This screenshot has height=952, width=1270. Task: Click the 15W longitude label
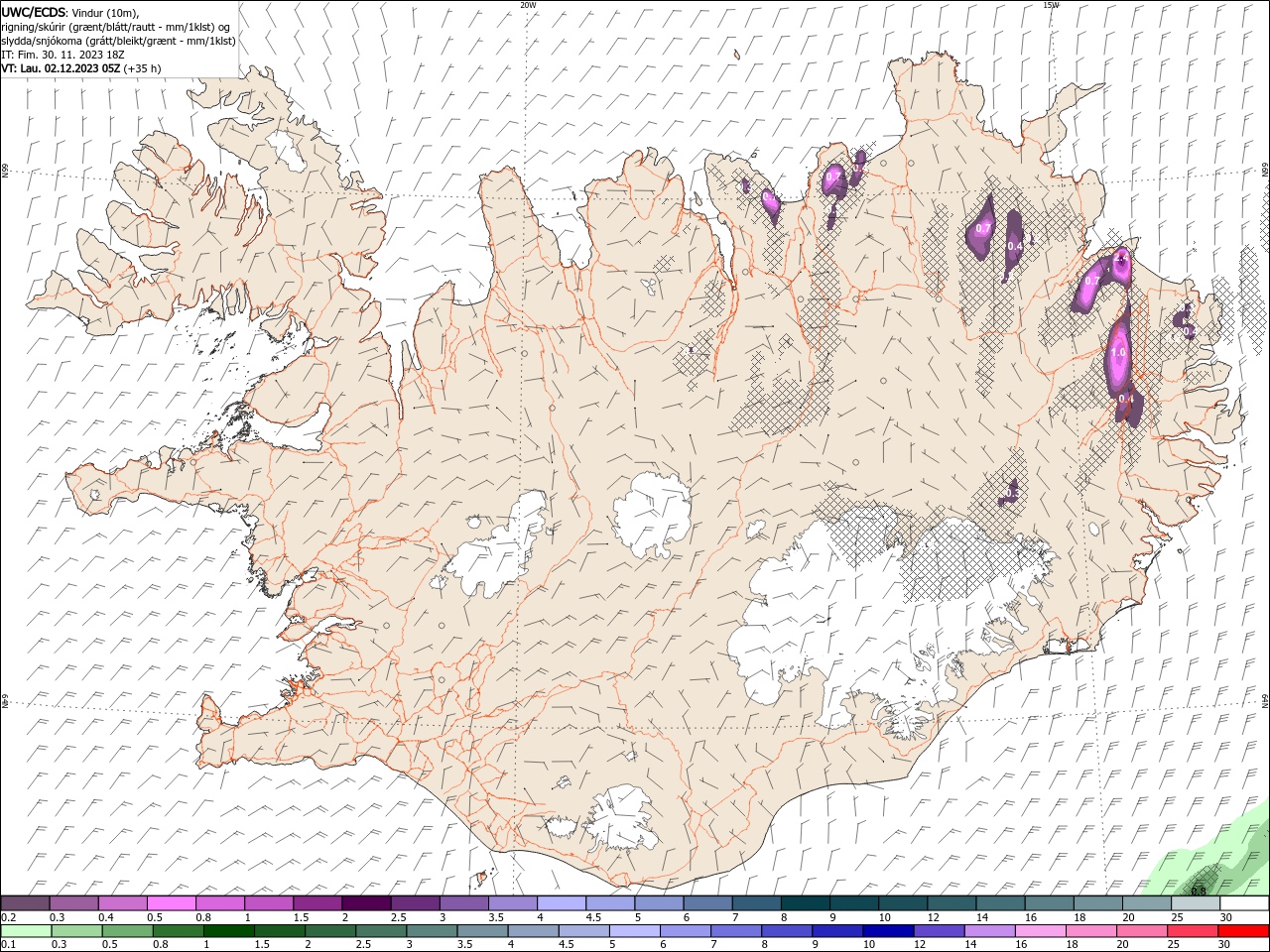click(1052, 5)
